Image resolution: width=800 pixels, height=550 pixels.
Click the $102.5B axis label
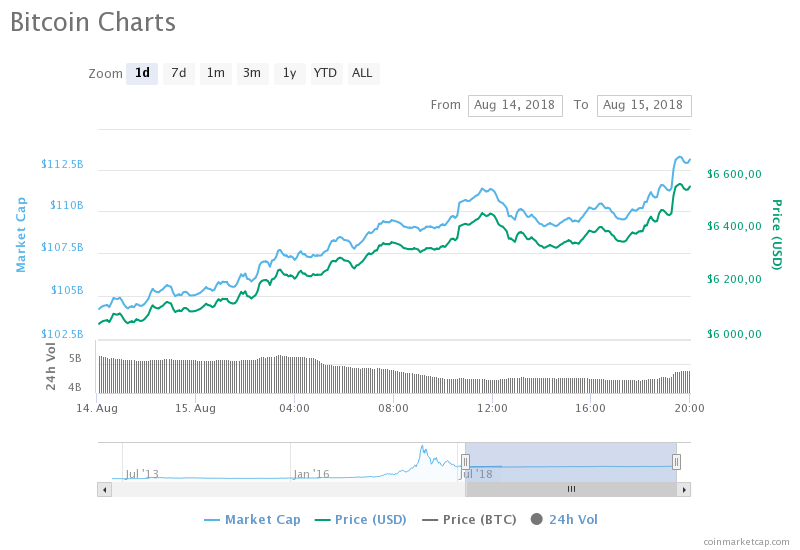pos(62,334)
